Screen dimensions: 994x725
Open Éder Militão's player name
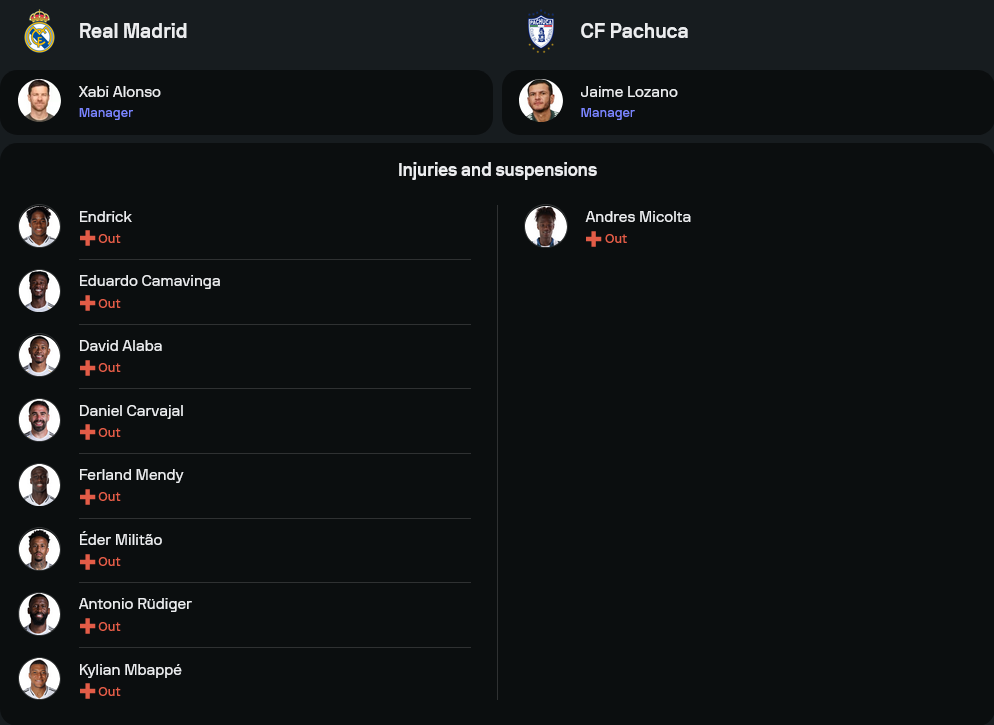120,540
